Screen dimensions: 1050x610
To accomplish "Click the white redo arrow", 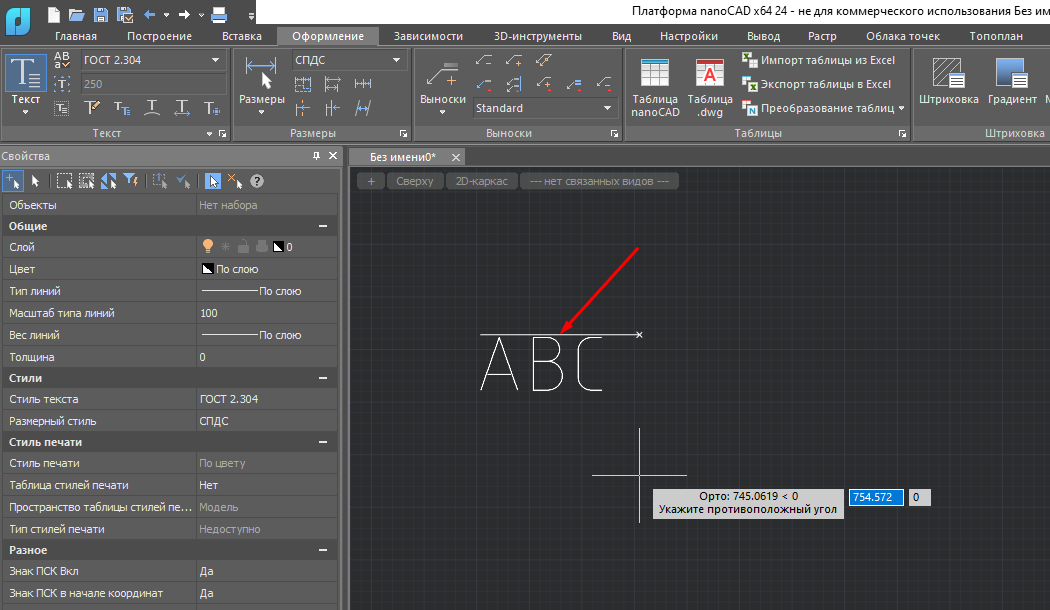I will [184, 14].
